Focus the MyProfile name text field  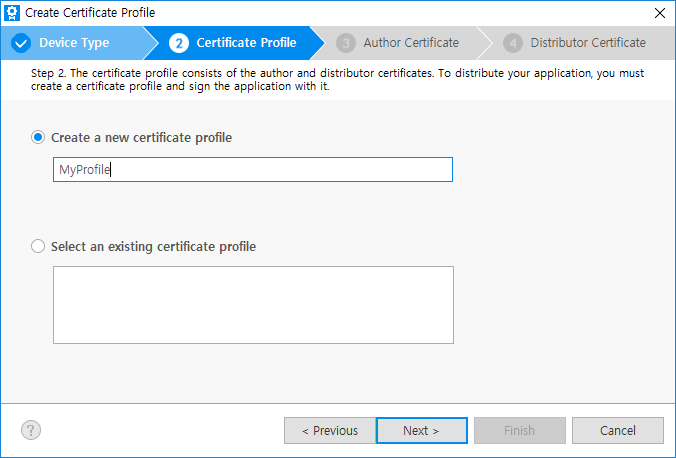tap(252, 170)
